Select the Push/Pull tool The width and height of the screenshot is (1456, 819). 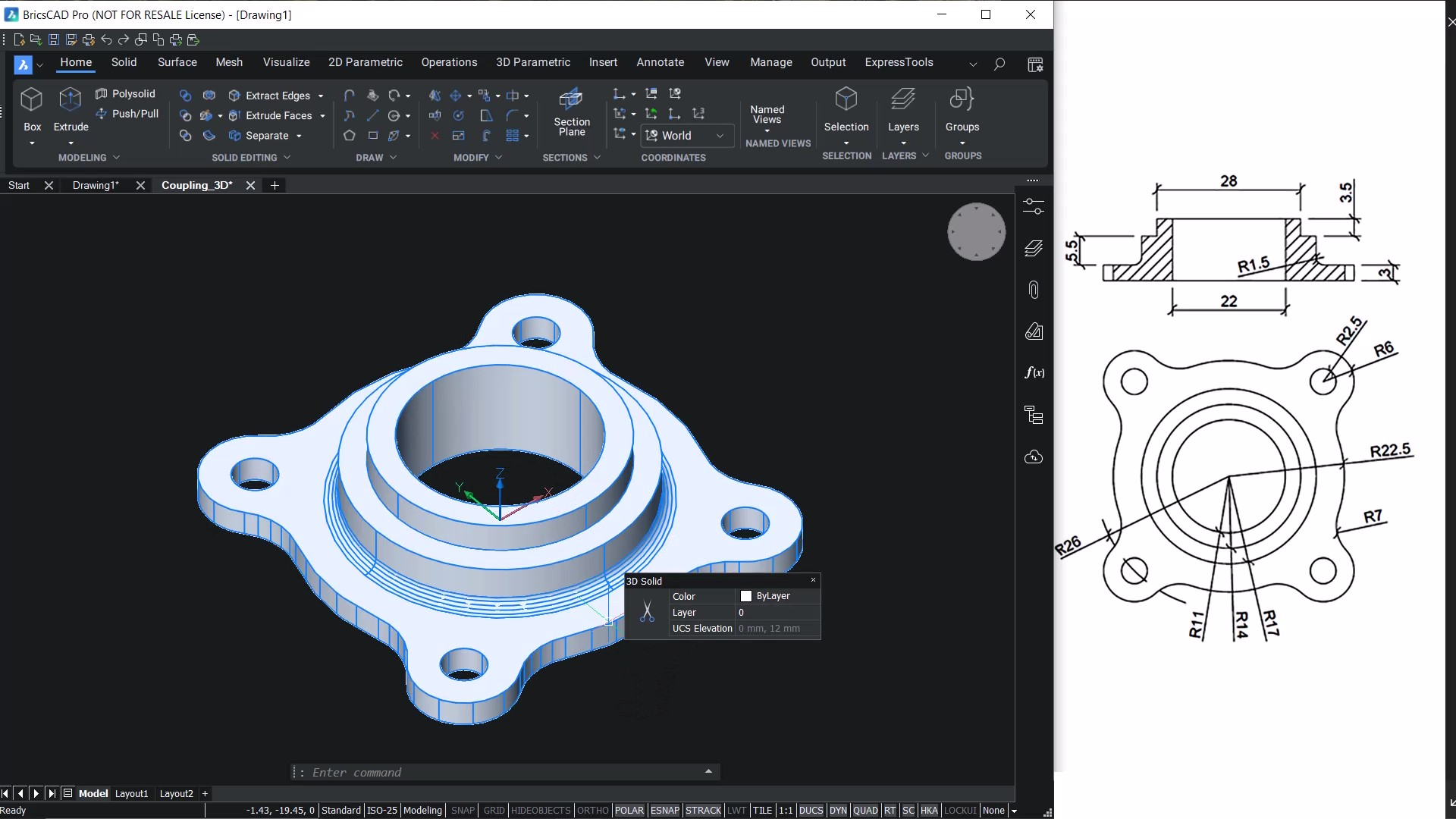[129, 114]
